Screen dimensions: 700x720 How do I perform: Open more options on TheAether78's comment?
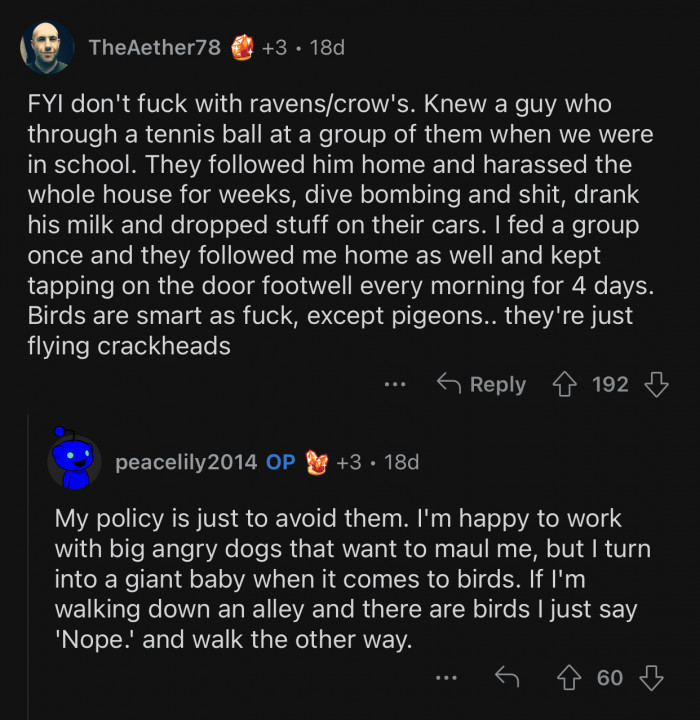click(396, 384)
